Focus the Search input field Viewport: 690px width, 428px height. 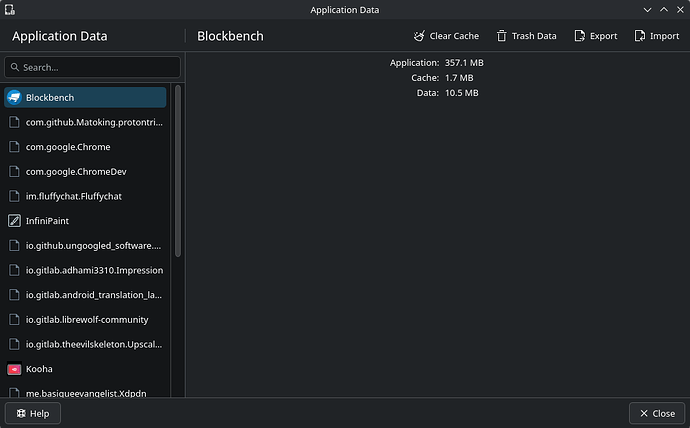[92, 67]
